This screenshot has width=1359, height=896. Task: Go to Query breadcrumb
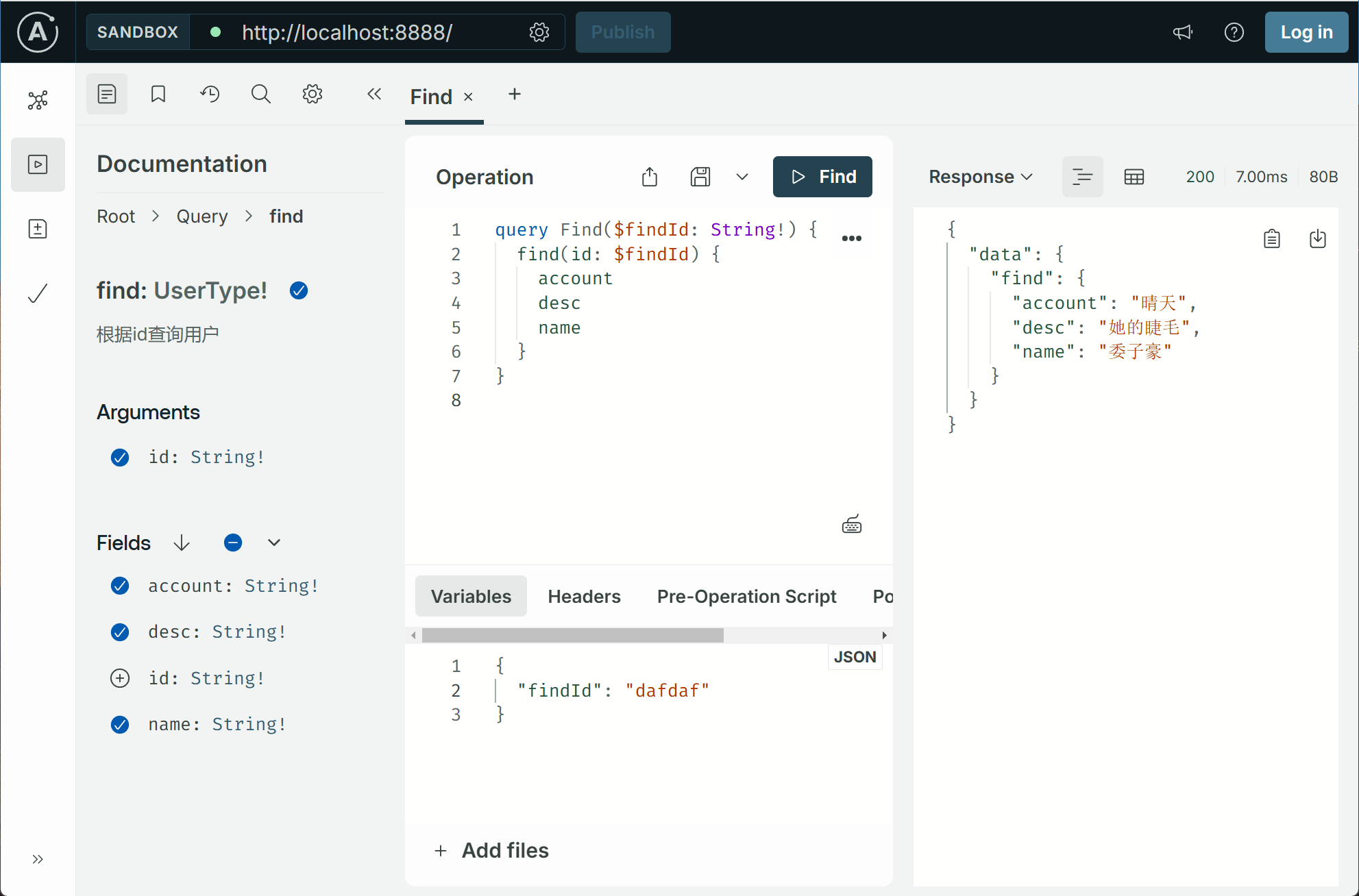[202, 216]
